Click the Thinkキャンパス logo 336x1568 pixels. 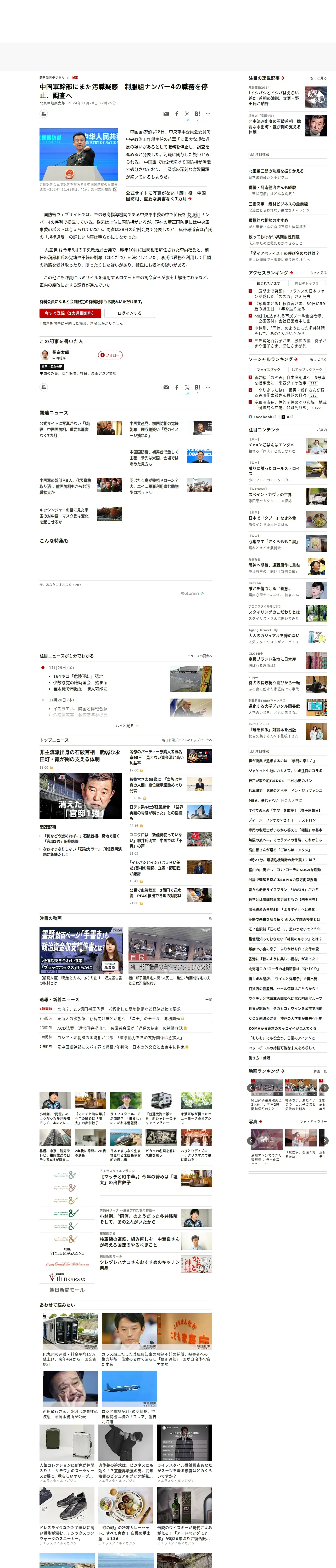(x=67, y=1278)
